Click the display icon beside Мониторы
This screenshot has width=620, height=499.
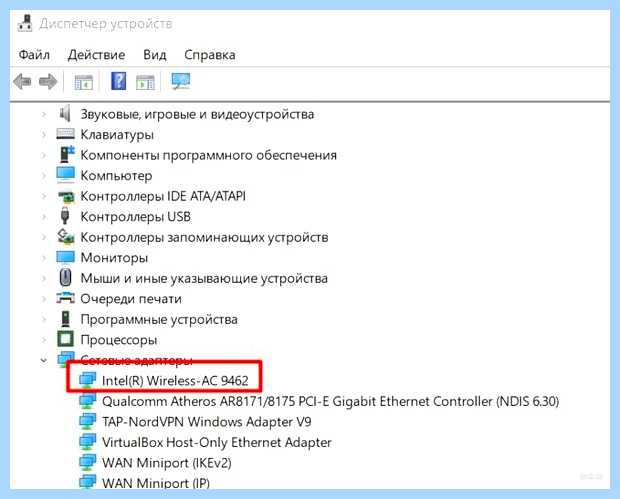(65, 257)
